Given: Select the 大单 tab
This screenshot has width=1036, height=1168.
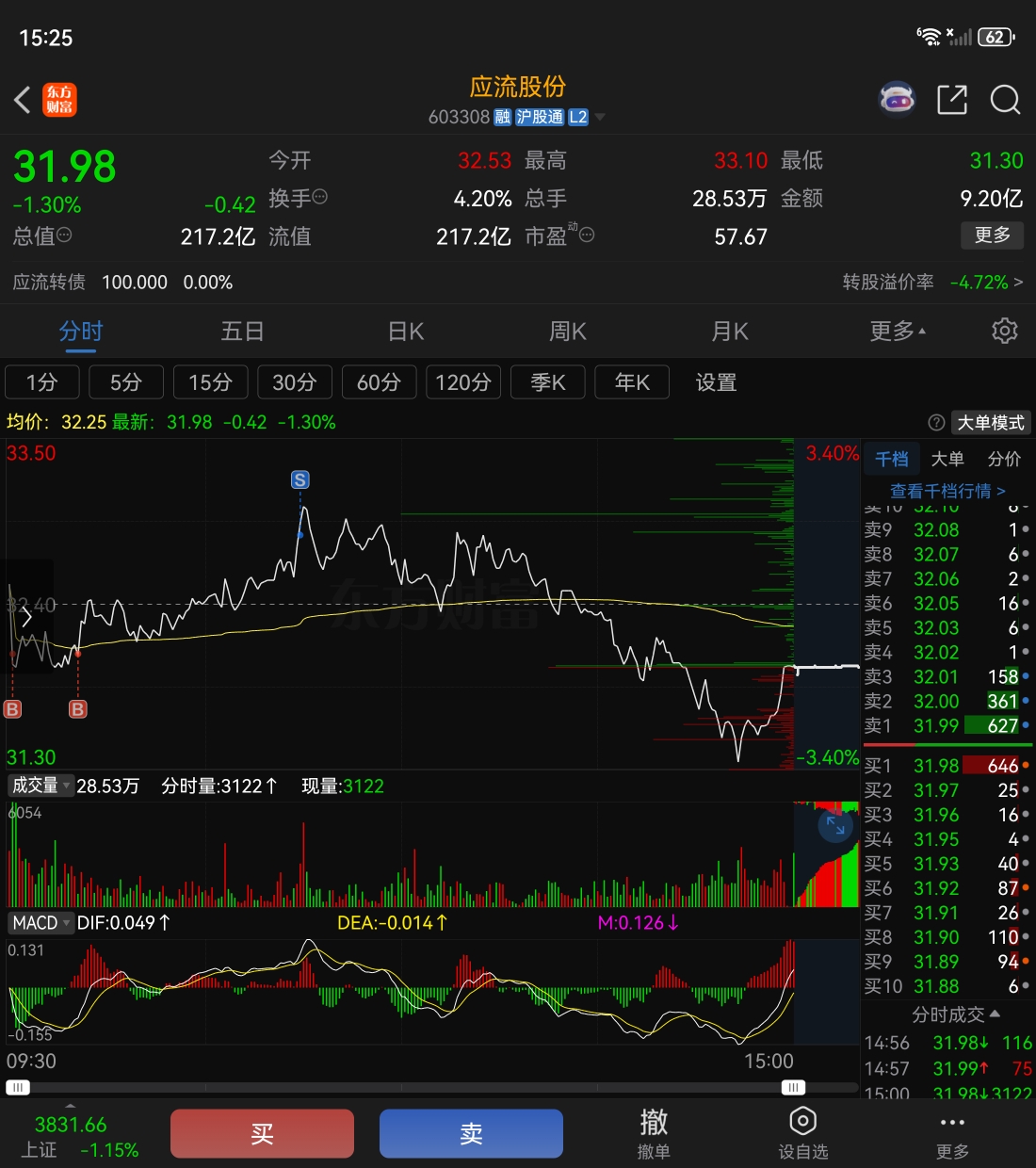Looking at the screenshot, I should pos(947,459).
